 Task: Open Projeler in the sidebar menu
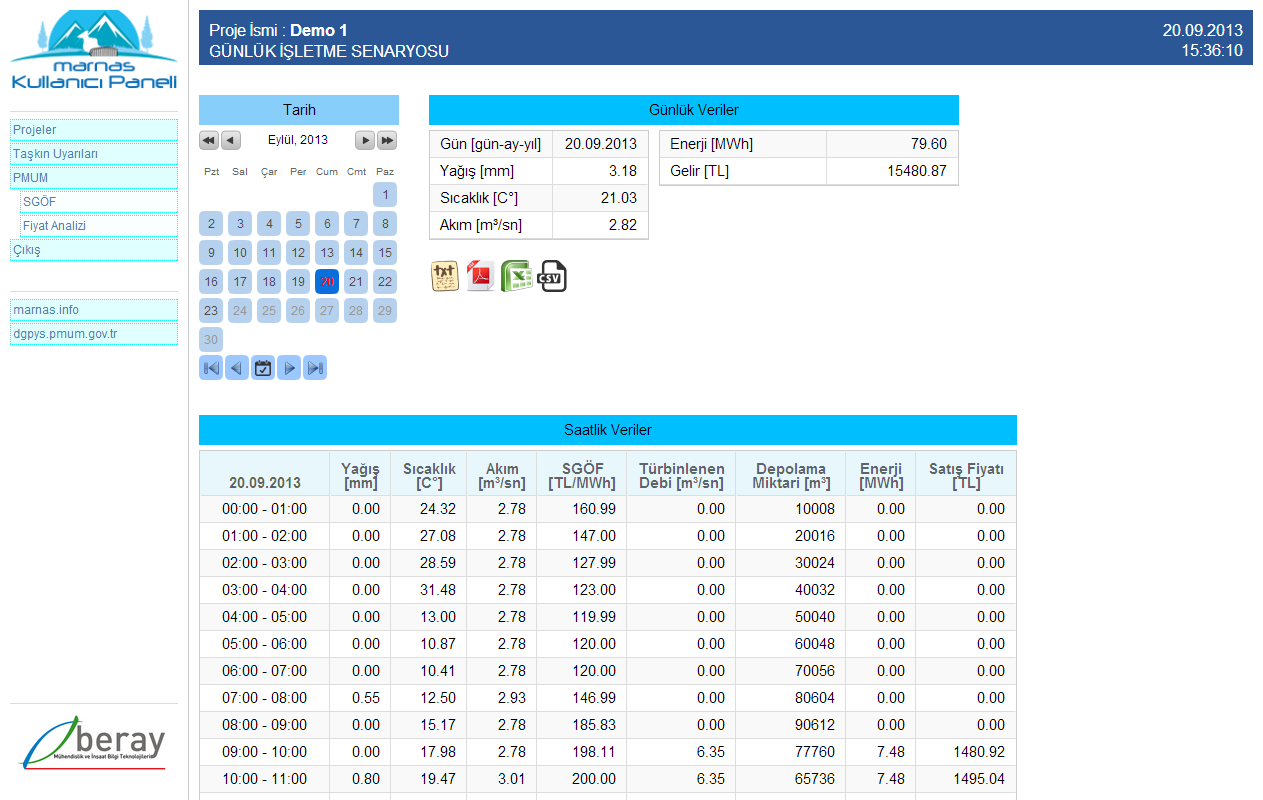click(x=94, y=130)
